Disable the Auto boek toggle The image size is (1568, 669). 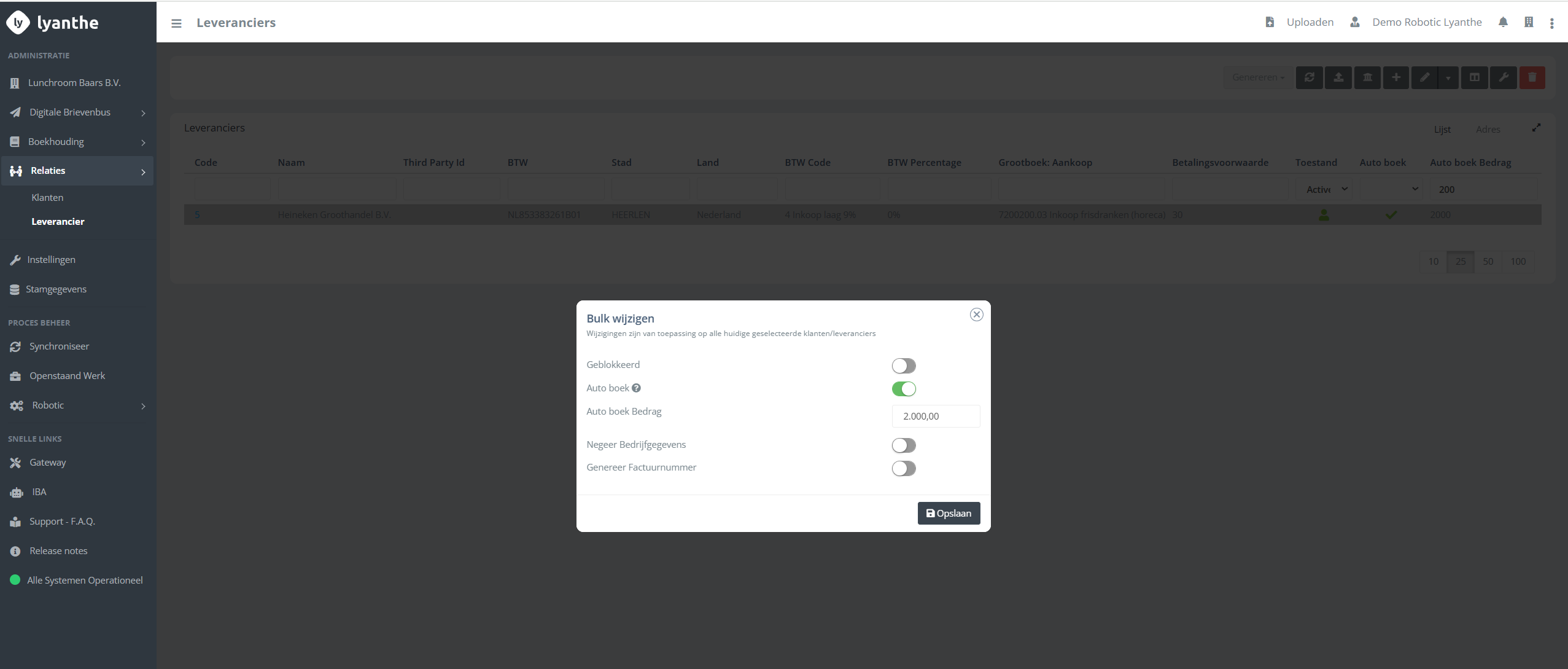[x=904, y=389]
